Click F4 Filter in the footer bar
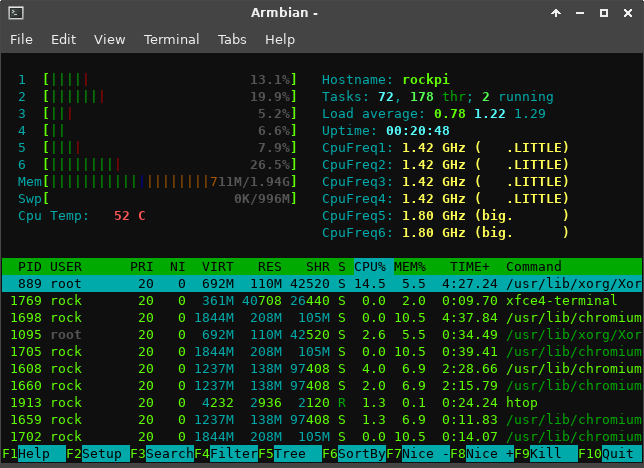 click(226, 454)
